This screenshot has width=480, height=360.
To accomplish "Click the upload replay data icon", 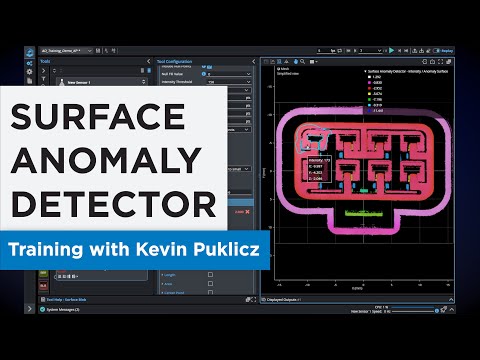I will (x=414, y=51).
